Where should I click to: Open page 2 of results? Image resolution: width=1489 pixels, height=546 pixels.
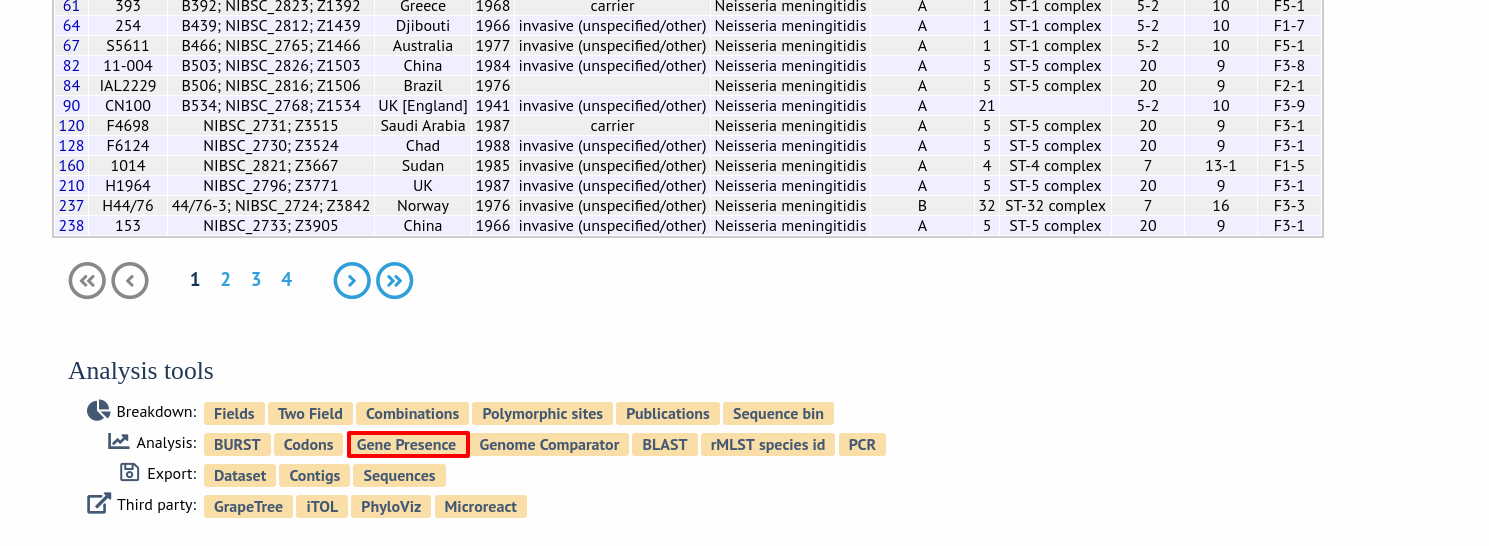tap(226, 280)
